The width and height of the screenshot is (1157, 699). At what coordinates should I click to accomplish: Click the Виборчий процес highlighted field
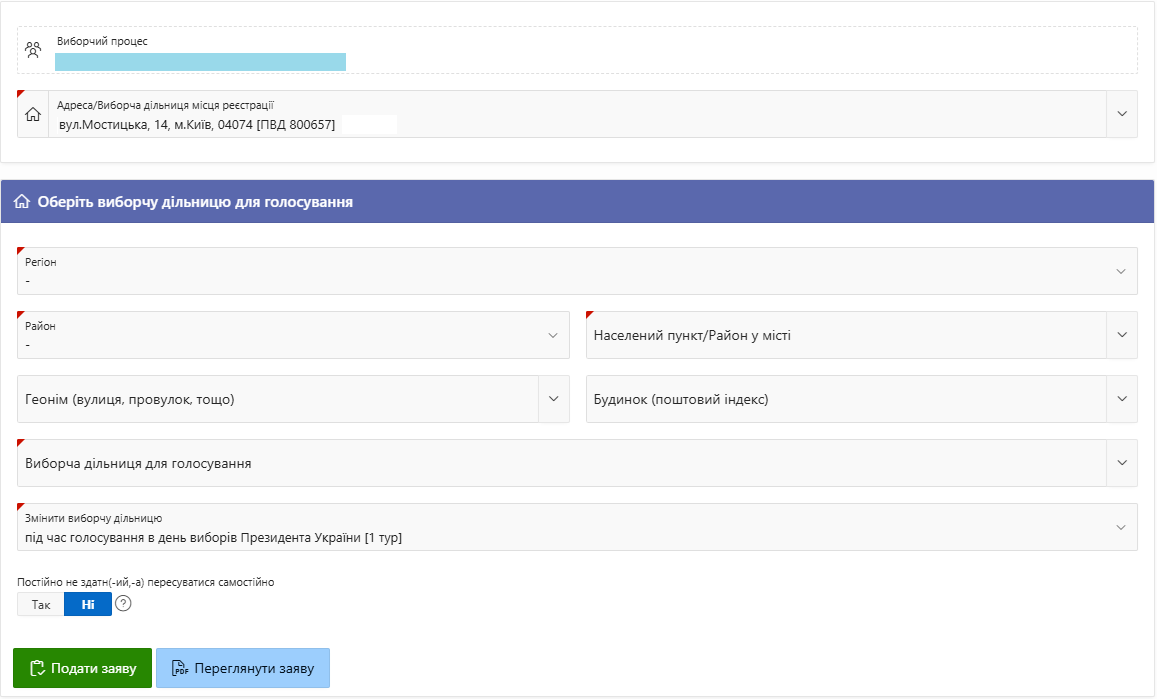tap(200, 62)
